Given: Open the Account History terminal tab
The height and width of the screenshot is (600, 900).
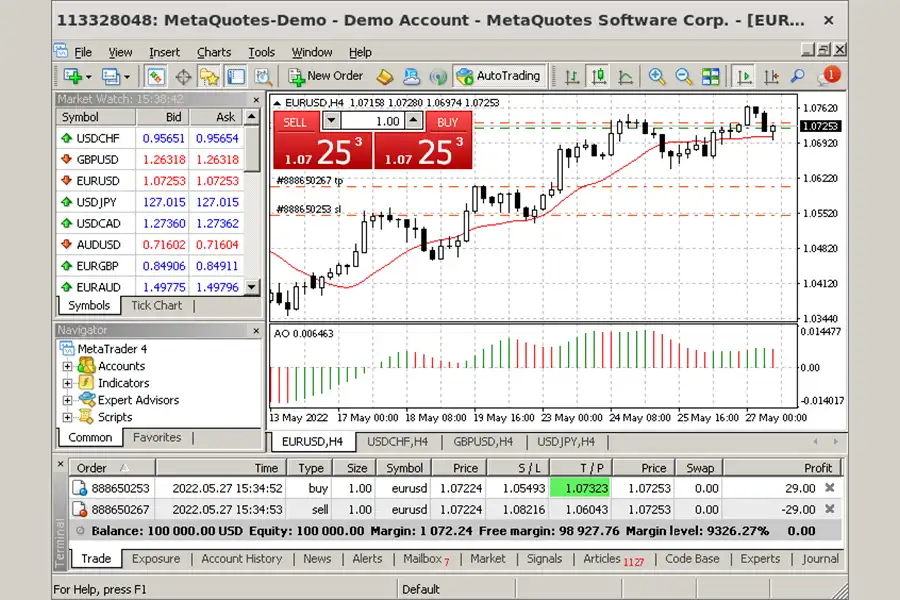Looking at the screenshot, I should [x=242, y=559].
